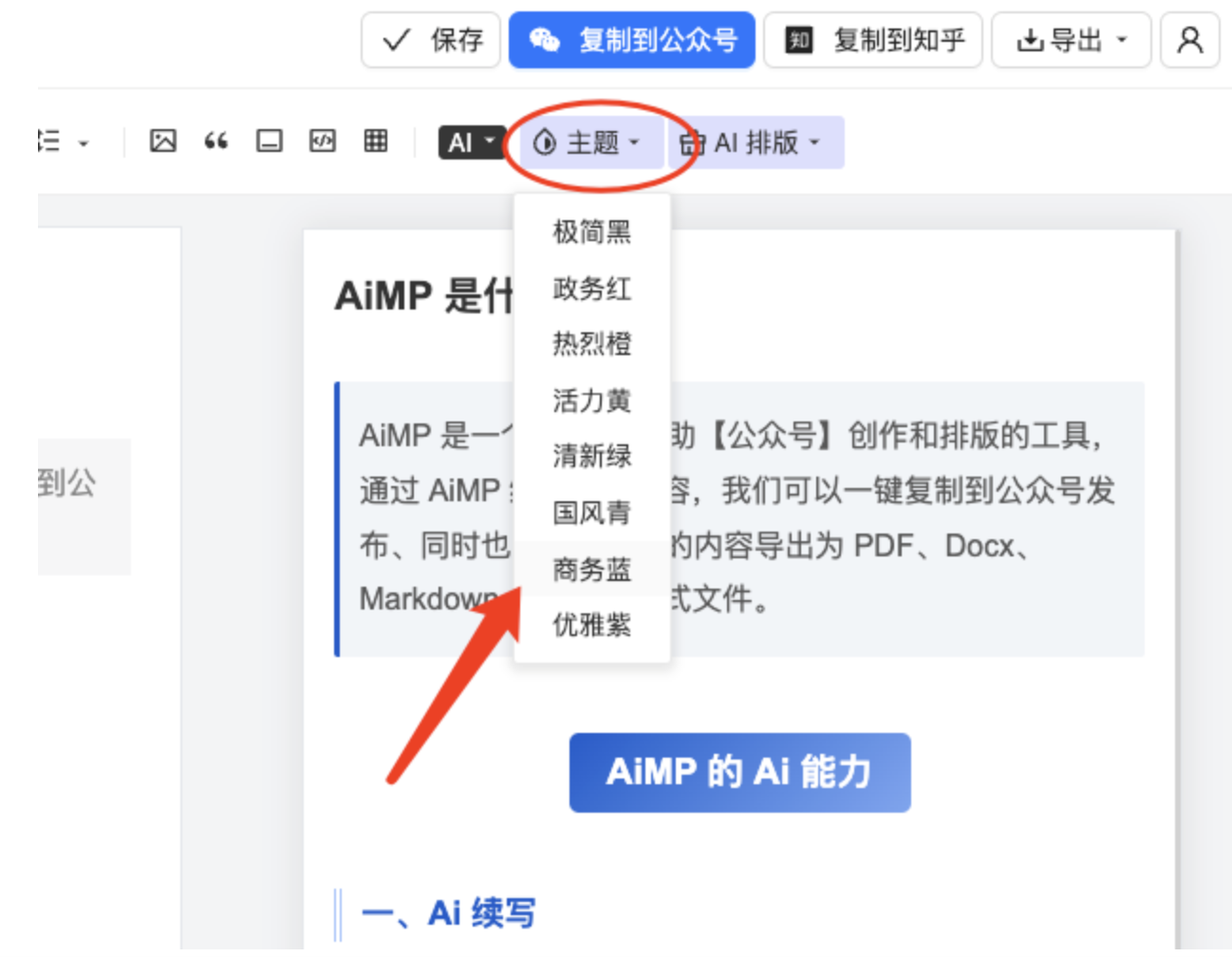Choose the 政务红 theme option
The width and height of the screenshot is (1232, 957).
pyautogui.click(x=592, y=288)
